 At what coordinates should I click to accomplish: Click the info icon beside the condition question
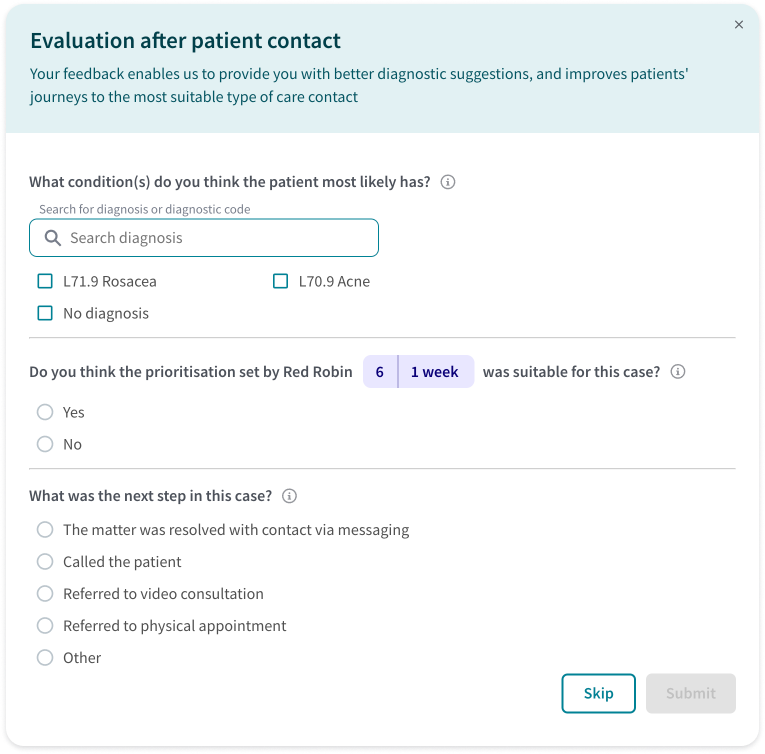click(447, 182)
